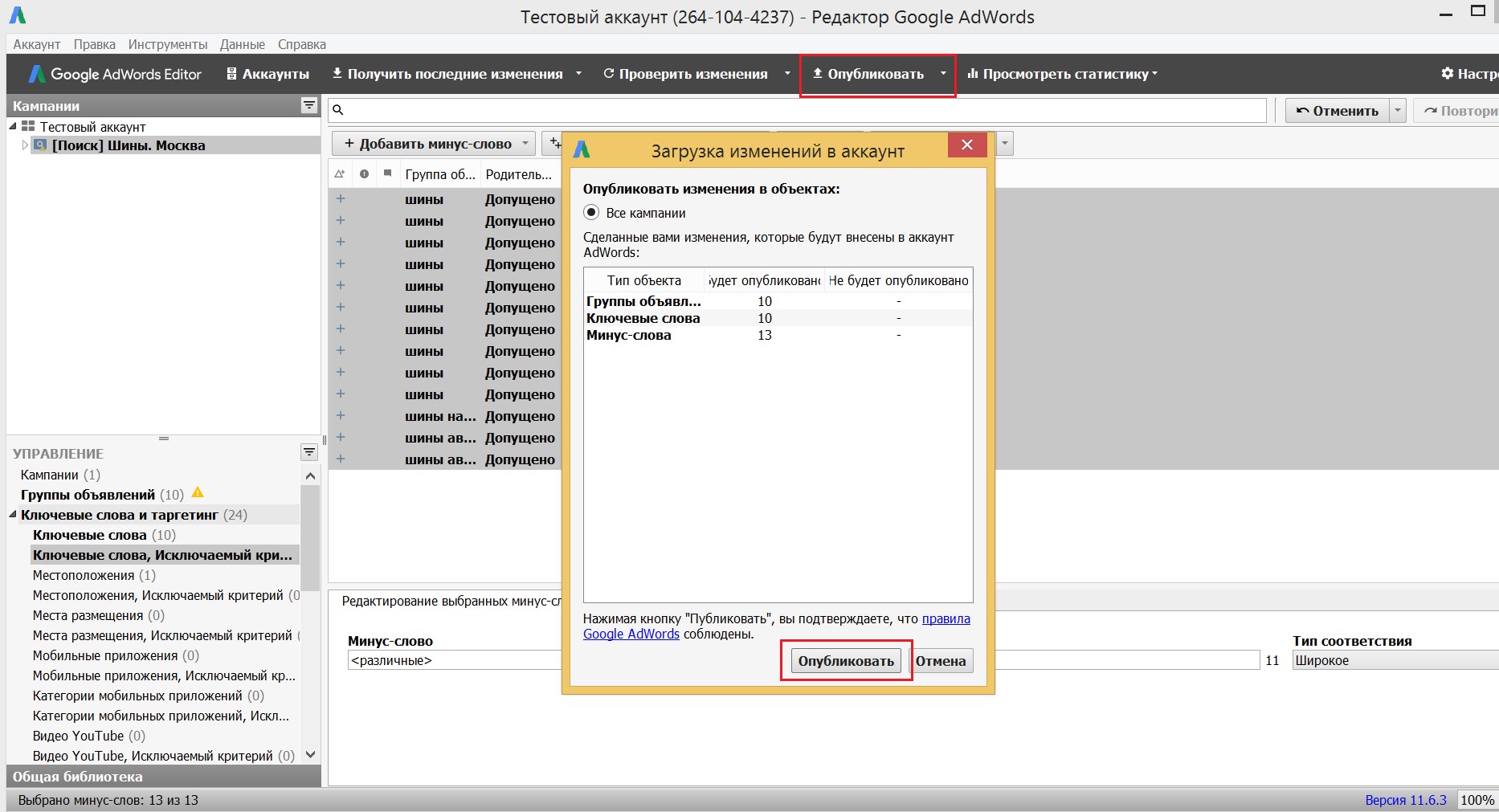Image resolution: width=1499 pixels, height=812 pixels.
Task: Click Тип объекта column header in dialog
Action: click(x=644, y=280)
